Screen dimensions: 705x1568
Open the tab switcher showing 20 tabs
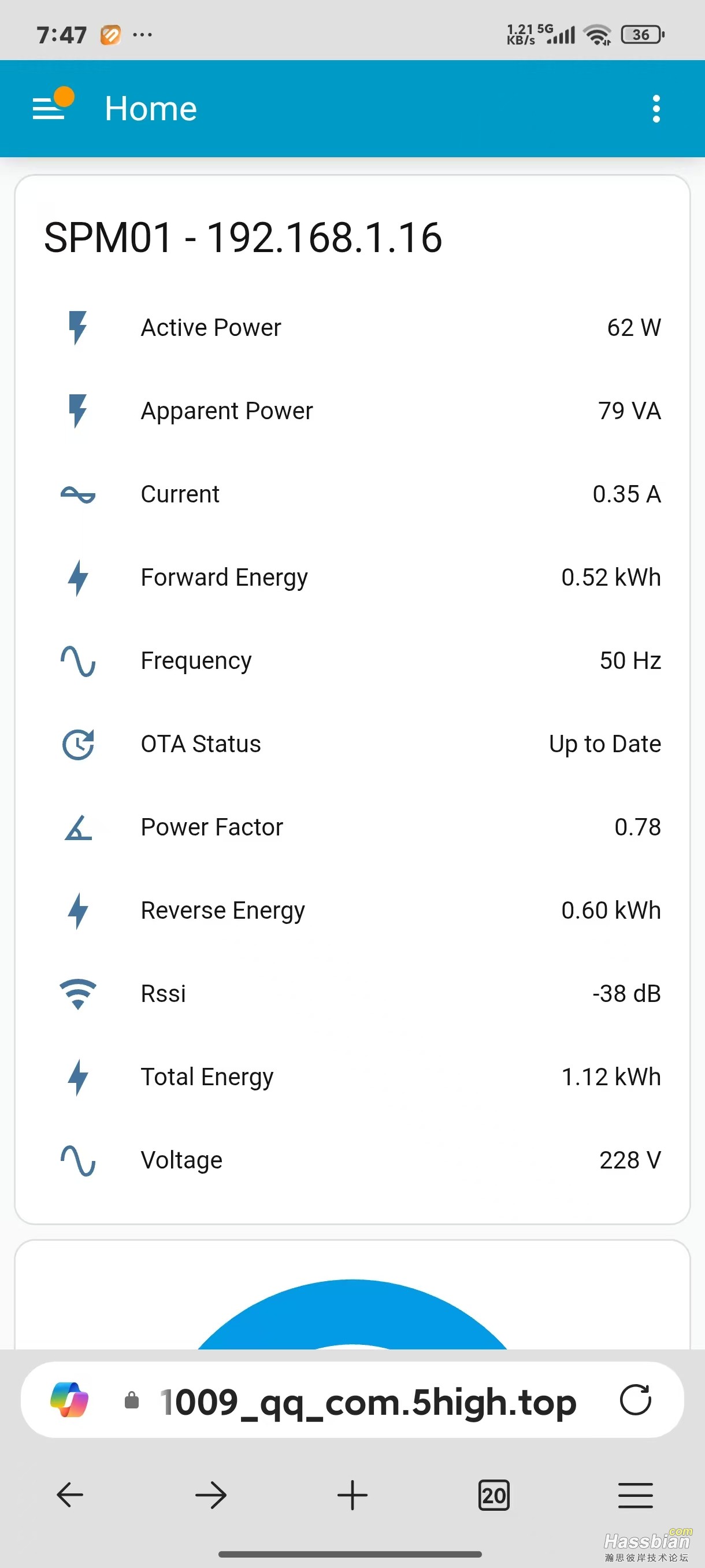click(x=493, y=1495)
